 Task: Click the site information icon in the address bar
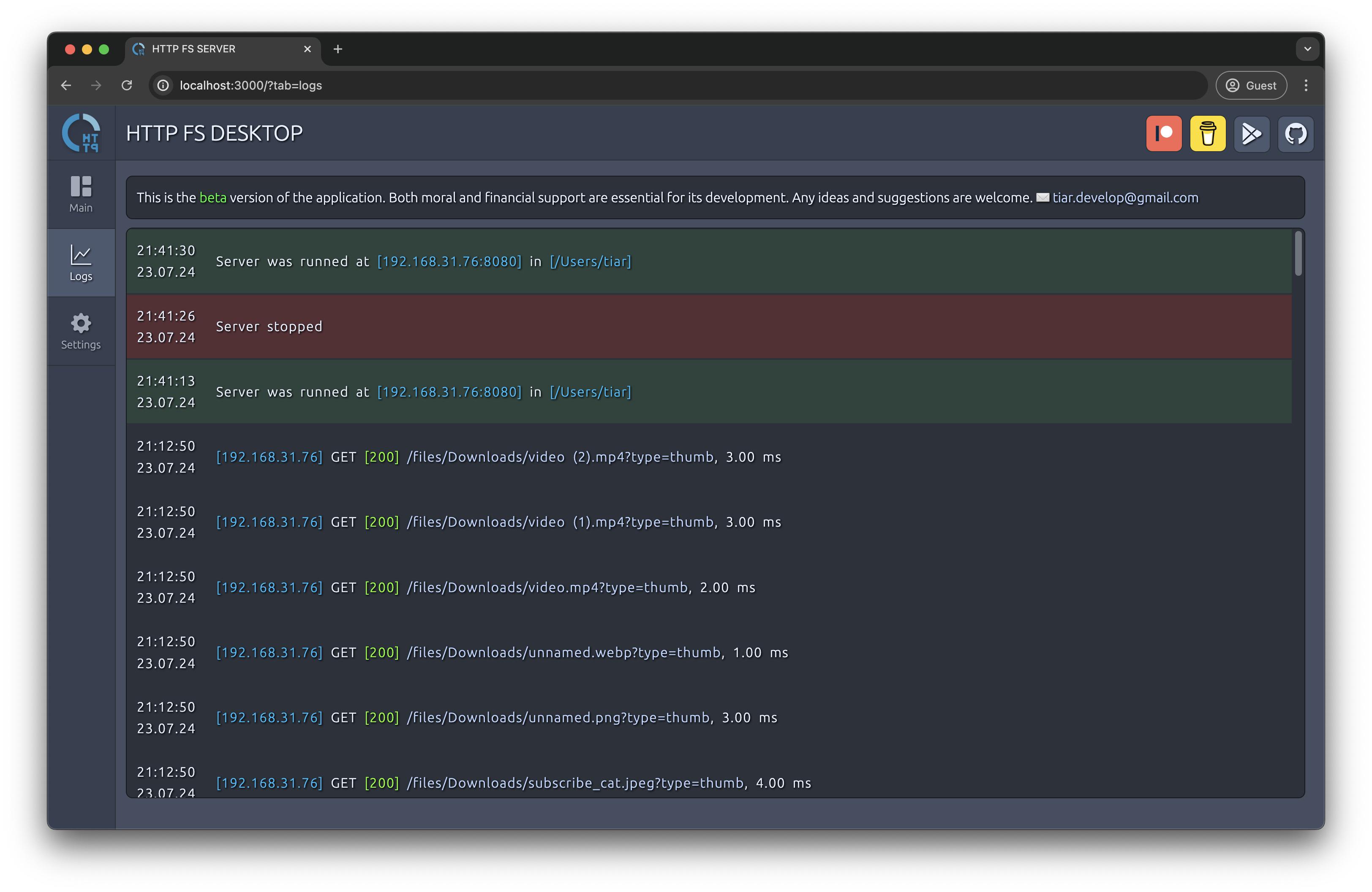[164, 85]
